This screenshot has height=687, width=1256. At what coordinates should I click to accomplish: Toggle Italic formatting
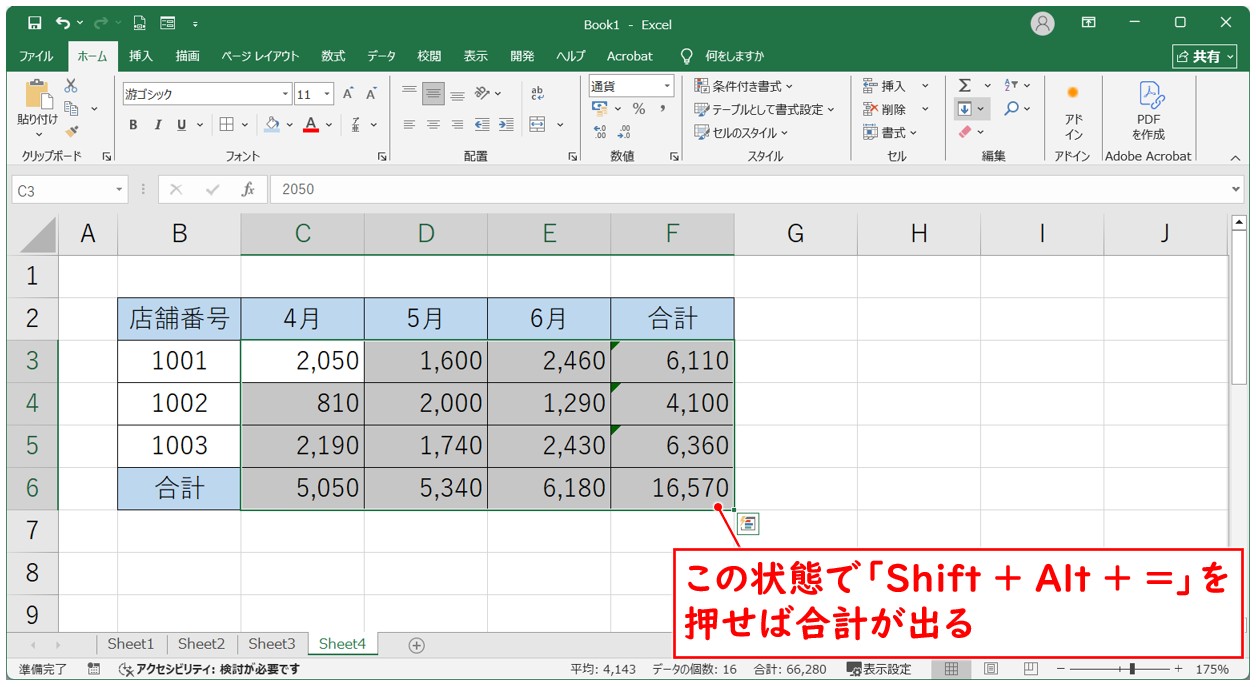pyautogui.click(x=157, y=125)
